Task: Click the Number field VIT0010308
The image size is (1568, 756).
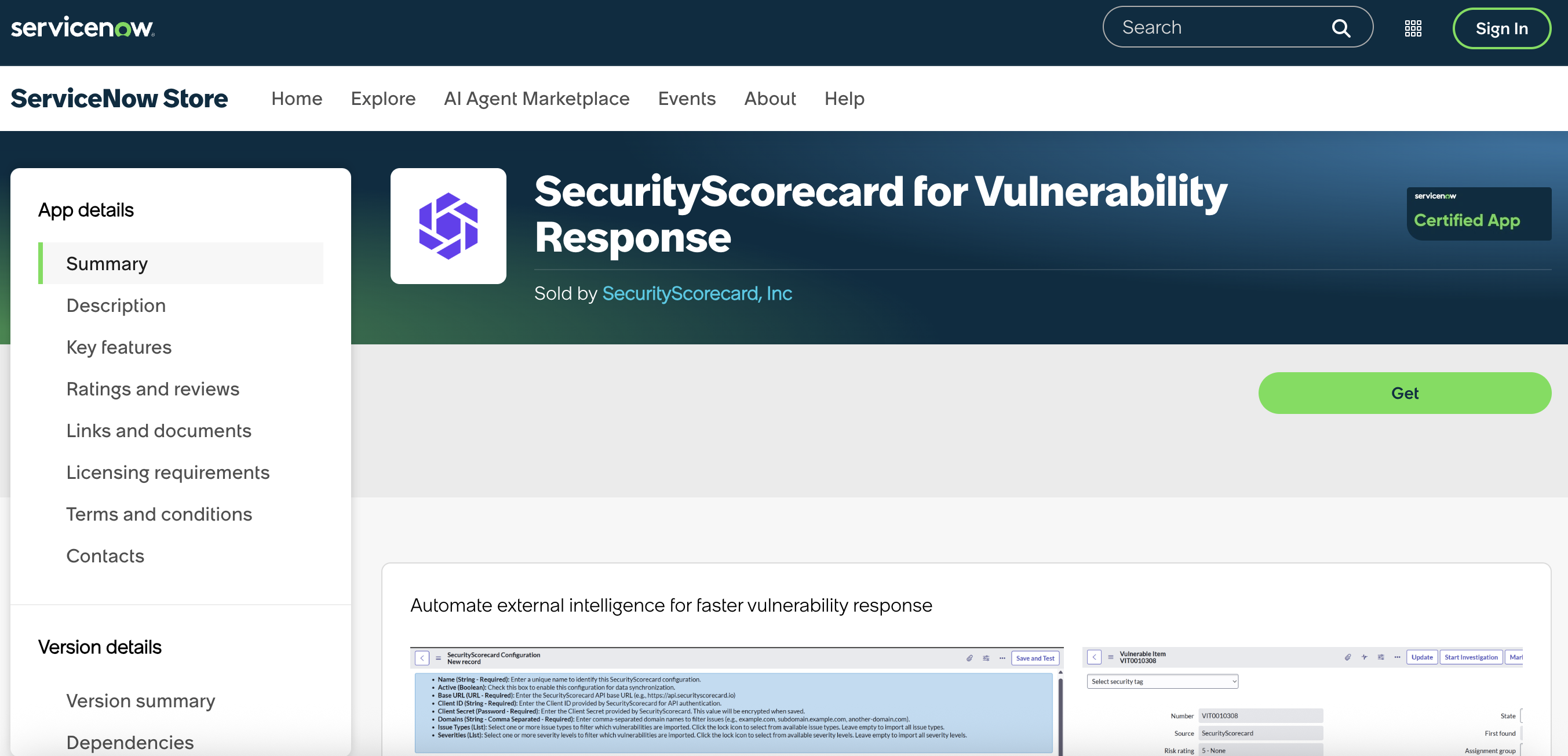Action: [x=1260, y=716]
